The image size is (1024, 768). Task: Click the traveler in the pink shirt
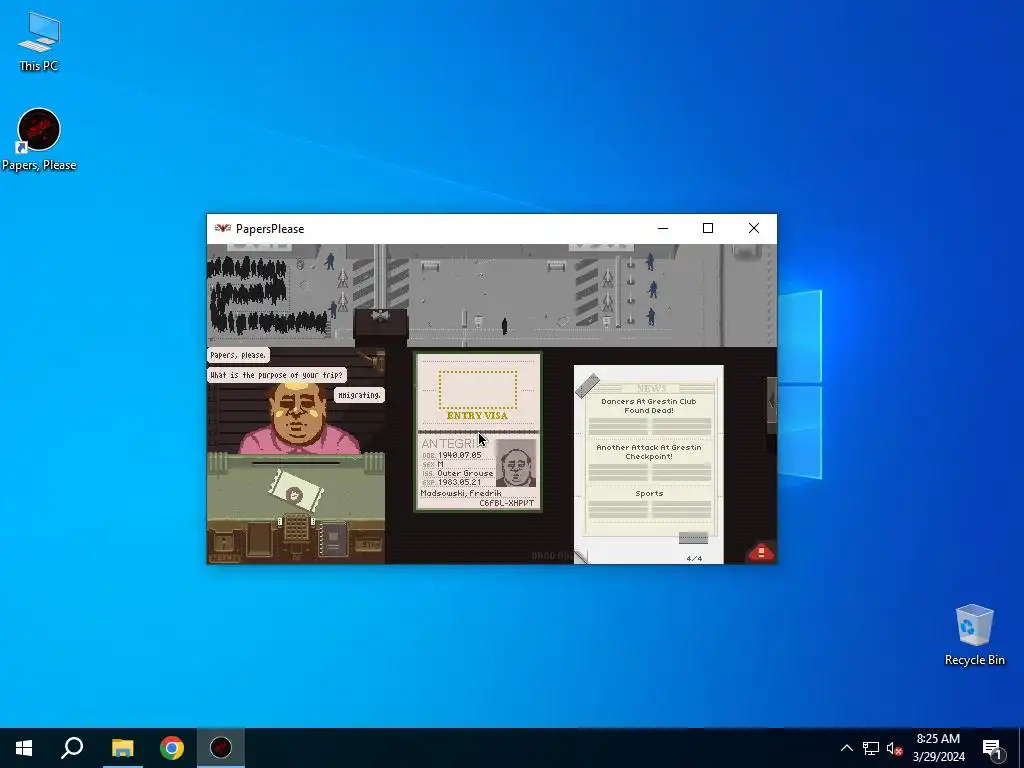tap(298, 417)
